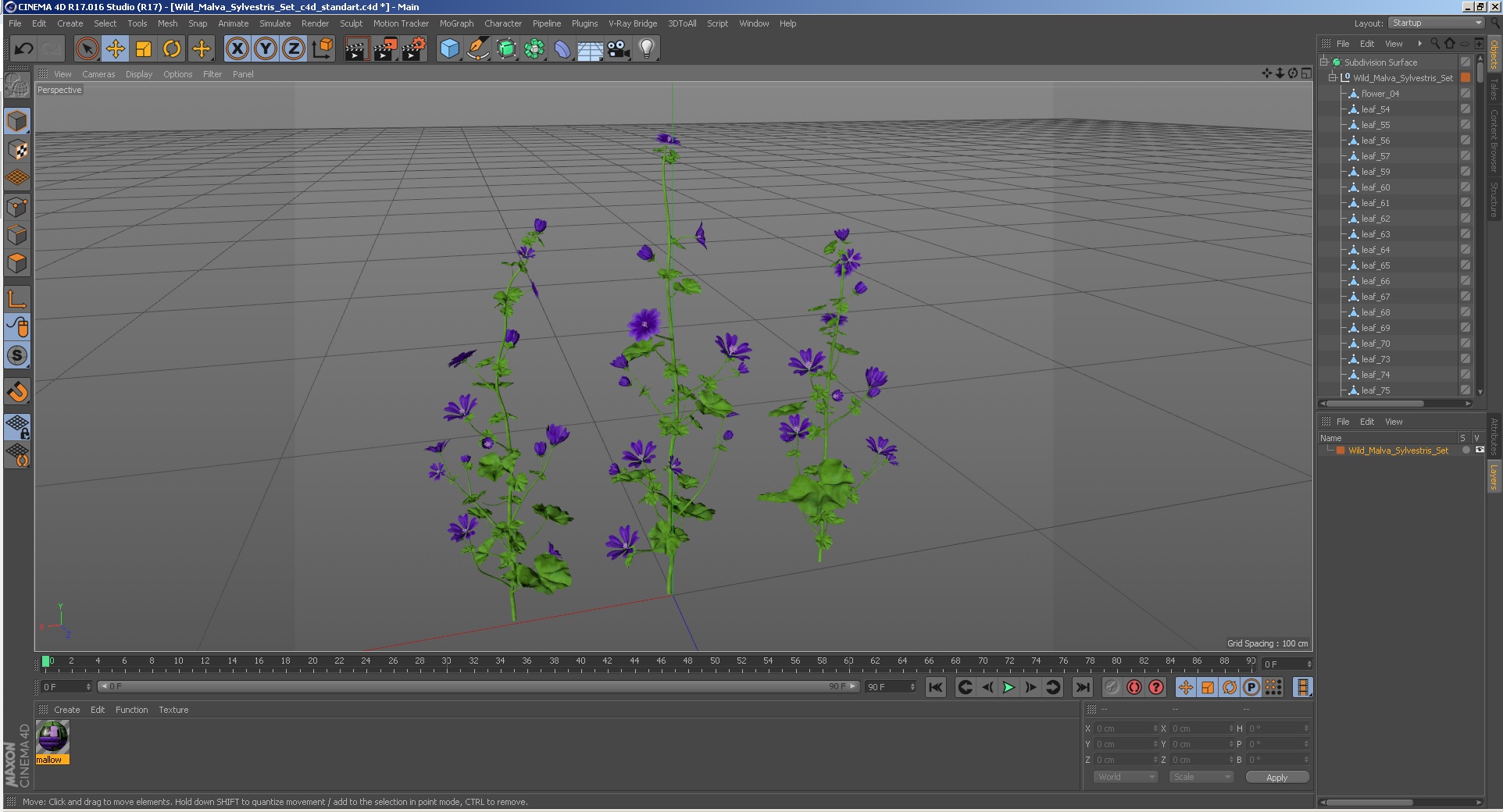The image size is (1503, 812).
Task: Open the MoGraph menu
Action: coord(456,23)
